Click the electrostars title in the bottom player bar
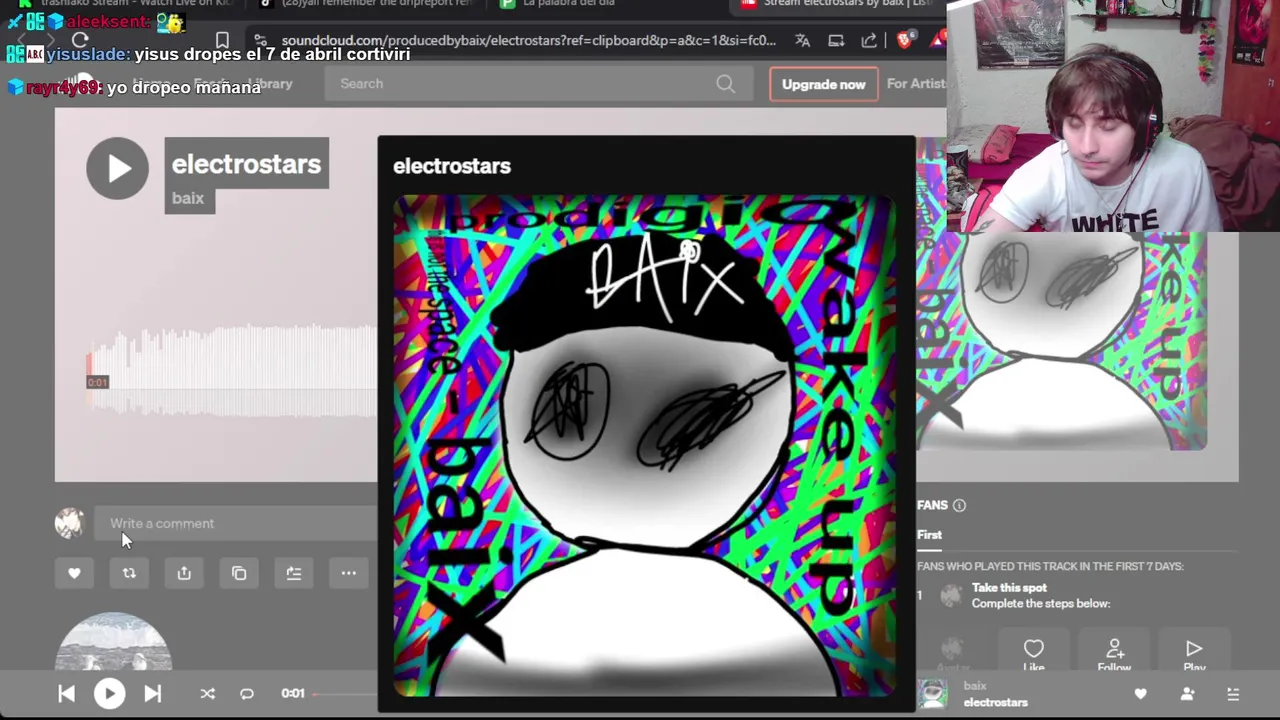 995,702
